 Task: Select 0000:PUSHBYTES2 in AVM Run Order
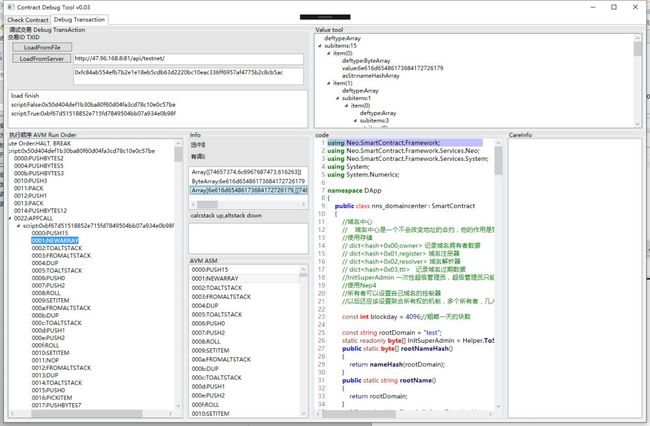39,158
